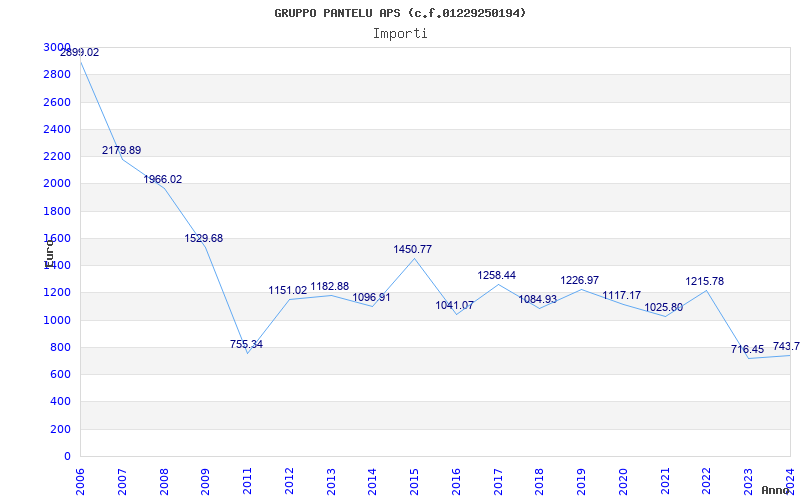Click y-axis tick label 2600
The image size is (800, 500).
coord(57,102)
